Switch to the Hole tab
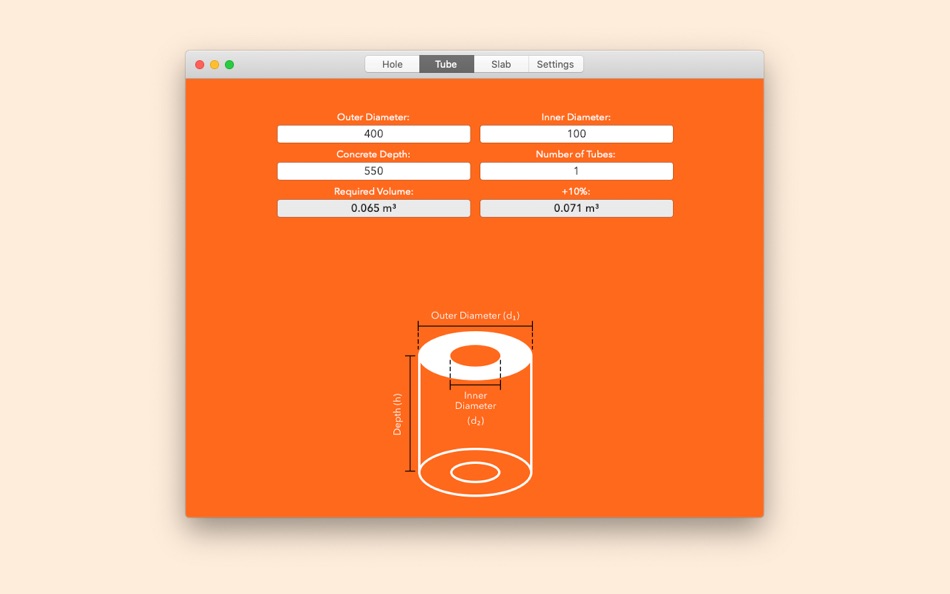Image resolution: width=950 pixels, height=594 pixels. 392,64
